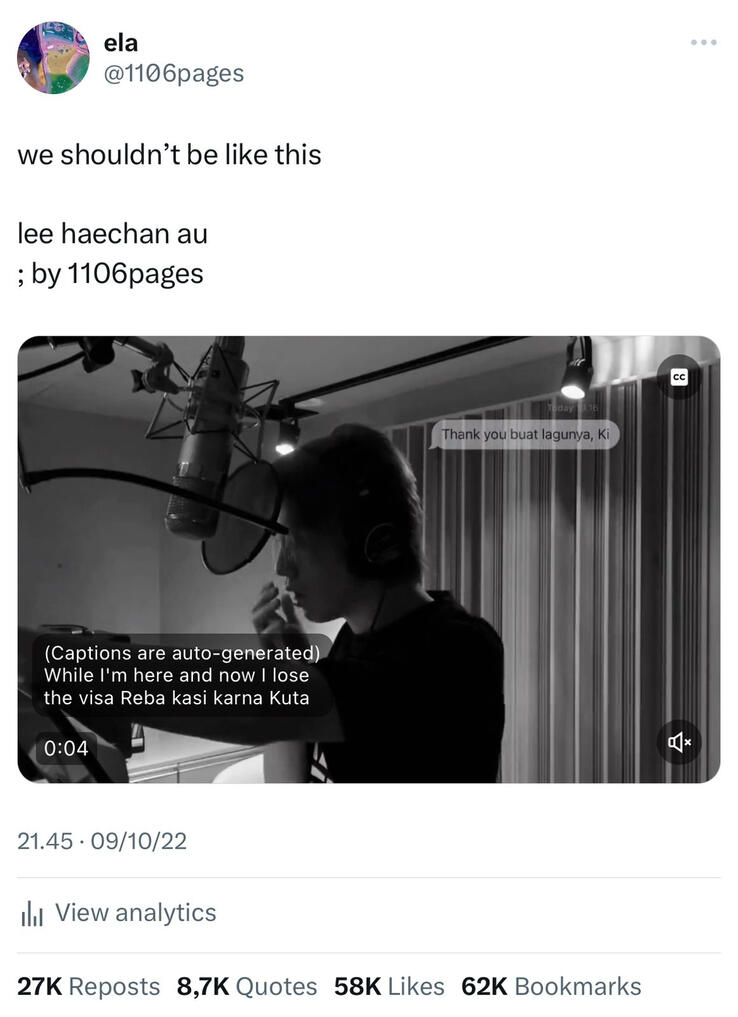
Task: Open ela's profile avatar picture
Action: (x=54, y=58)
